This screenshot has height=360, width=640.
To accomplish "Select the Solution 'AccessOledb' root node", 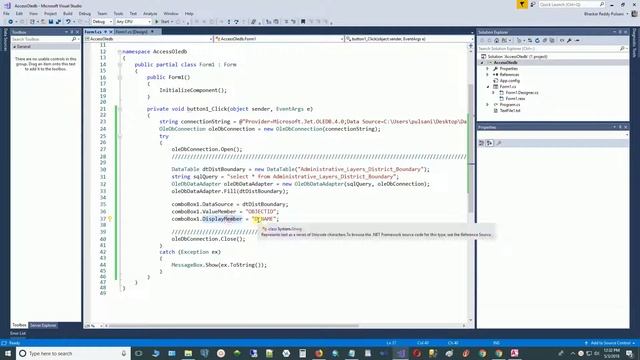I will coord(517,57).
